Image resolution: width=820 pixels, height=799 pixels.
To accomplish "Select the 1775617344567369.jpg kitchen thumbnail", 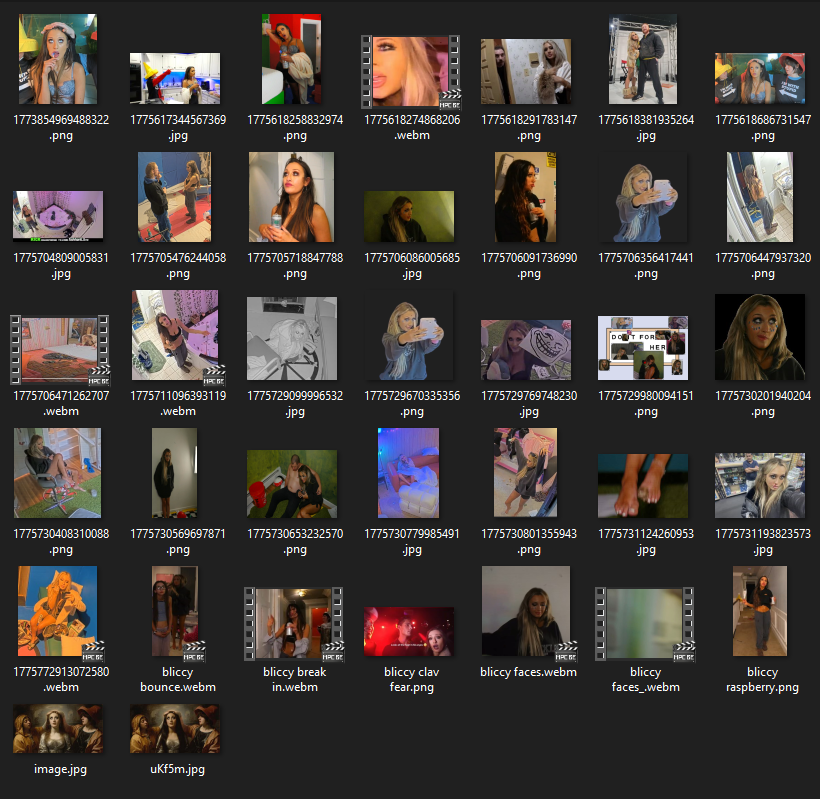I will tap(175, 78).
